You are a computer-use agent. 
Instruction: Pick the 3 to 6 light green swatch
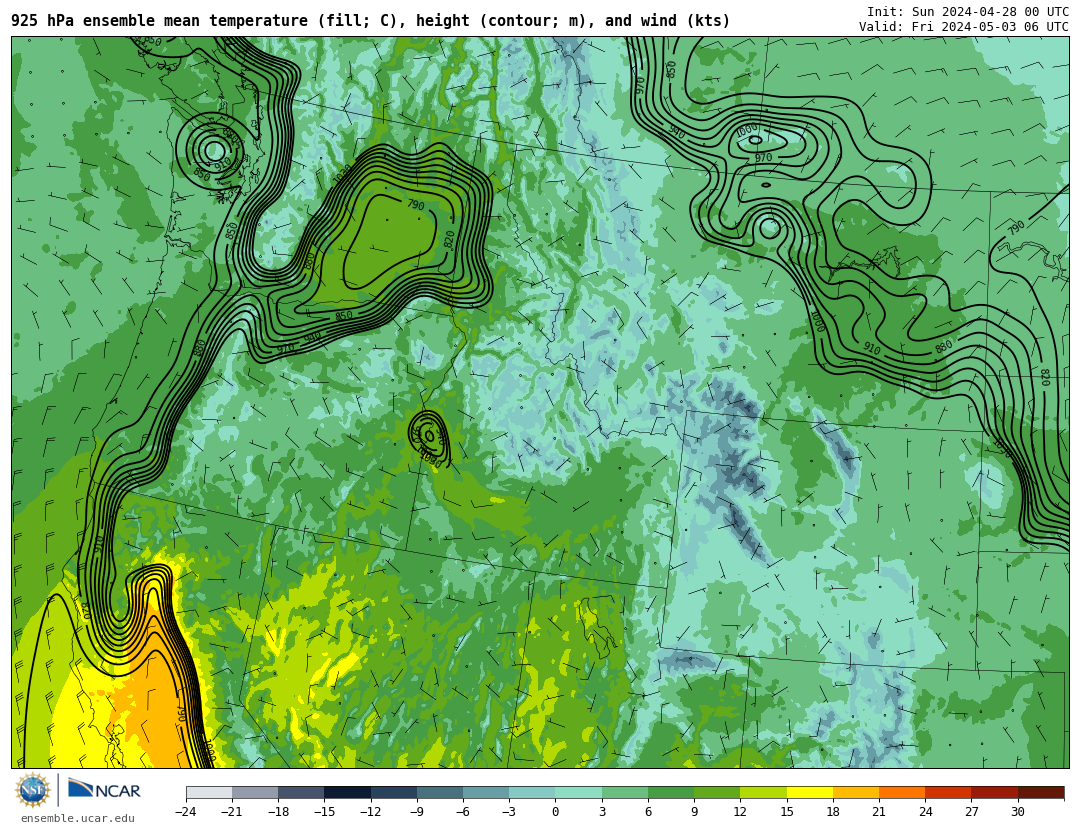[625, 792]
